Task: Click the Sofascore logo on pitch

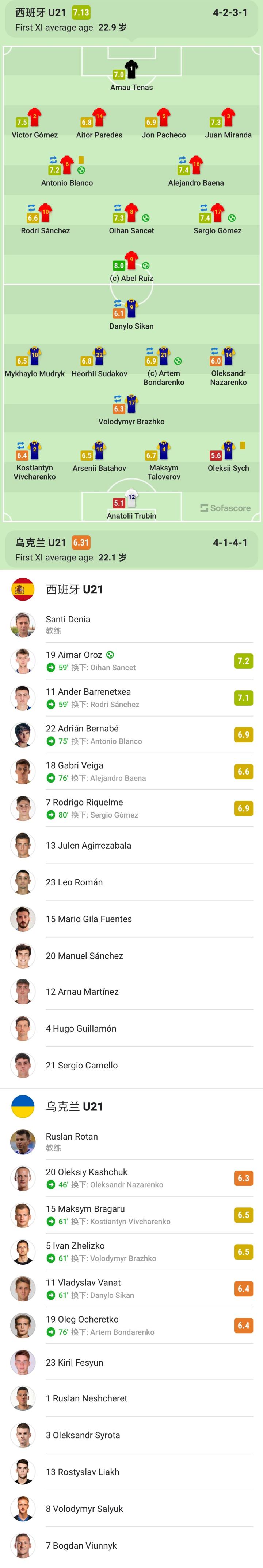Action: point(225,508)
